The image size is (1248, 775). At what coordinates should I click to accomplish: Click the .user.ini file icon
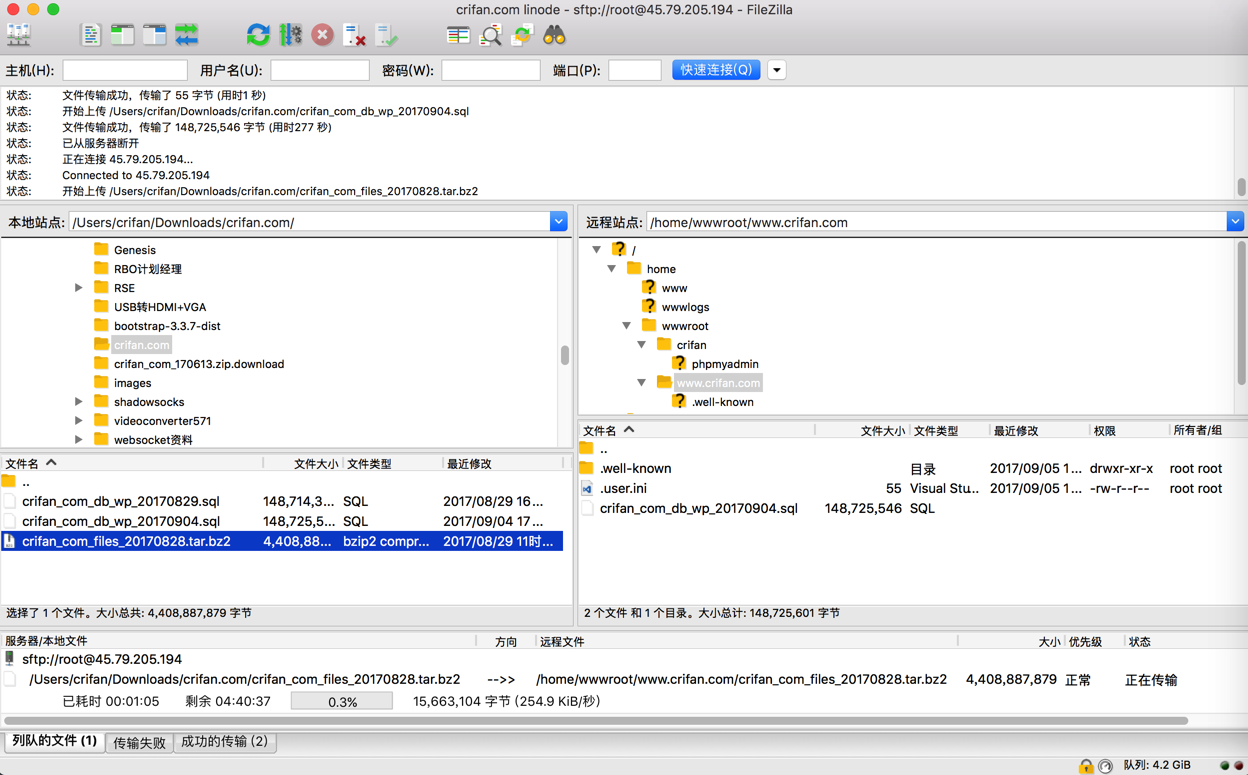(587, 488)
